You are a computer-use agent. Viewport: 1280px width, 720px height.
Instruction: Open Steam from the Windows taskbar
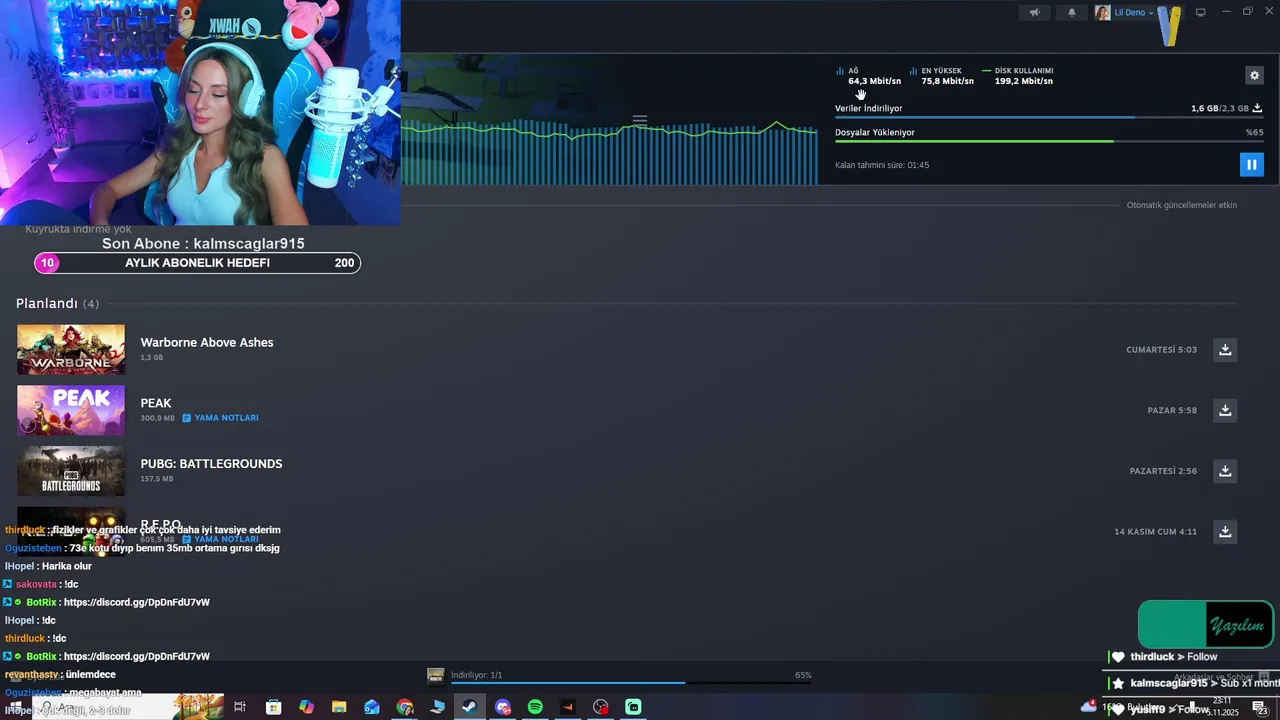[x=469, y=707]
